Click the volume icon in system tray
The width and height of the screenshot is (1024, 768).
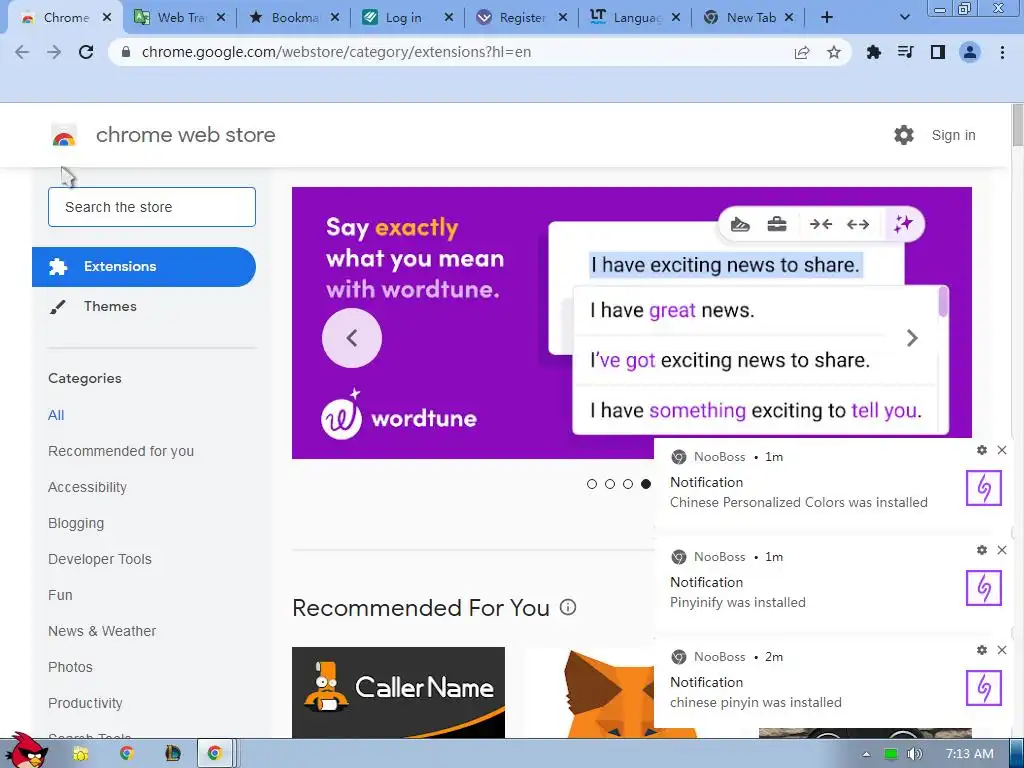click(914, 754)
